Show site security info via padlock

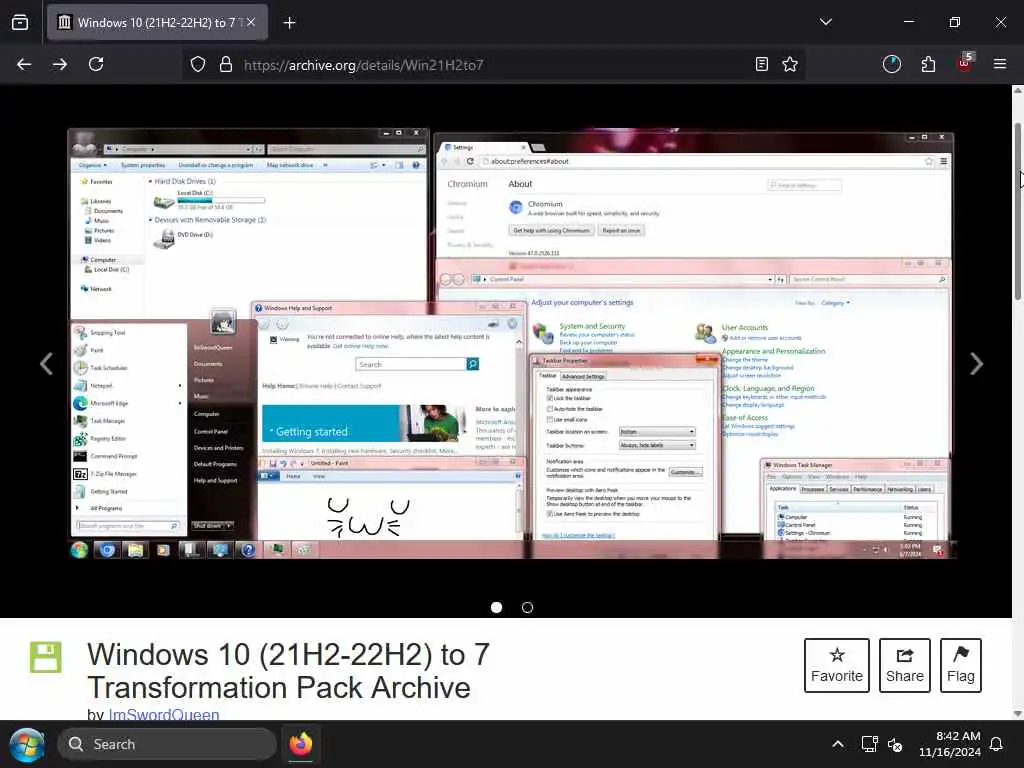click(226, 64)
